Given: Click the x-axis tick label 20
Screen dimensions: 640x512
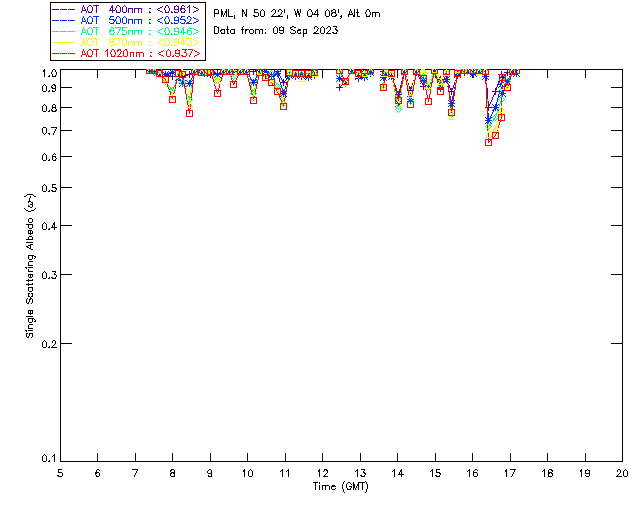Looking at the screenshot, I should pos(622,473).
